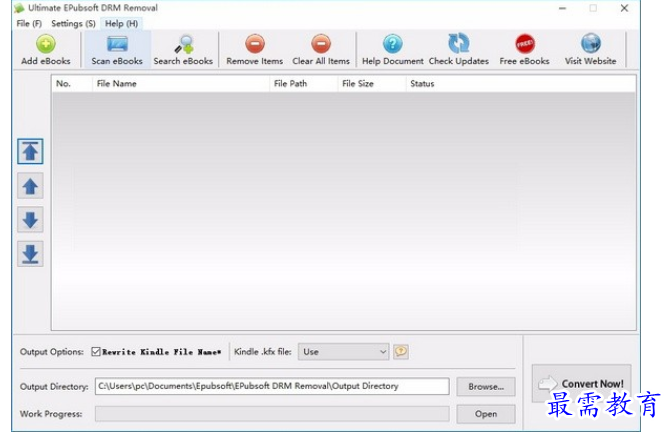The image size is (669, 436).
Task: Click the Open button
Action: click(x=486, y=414)
